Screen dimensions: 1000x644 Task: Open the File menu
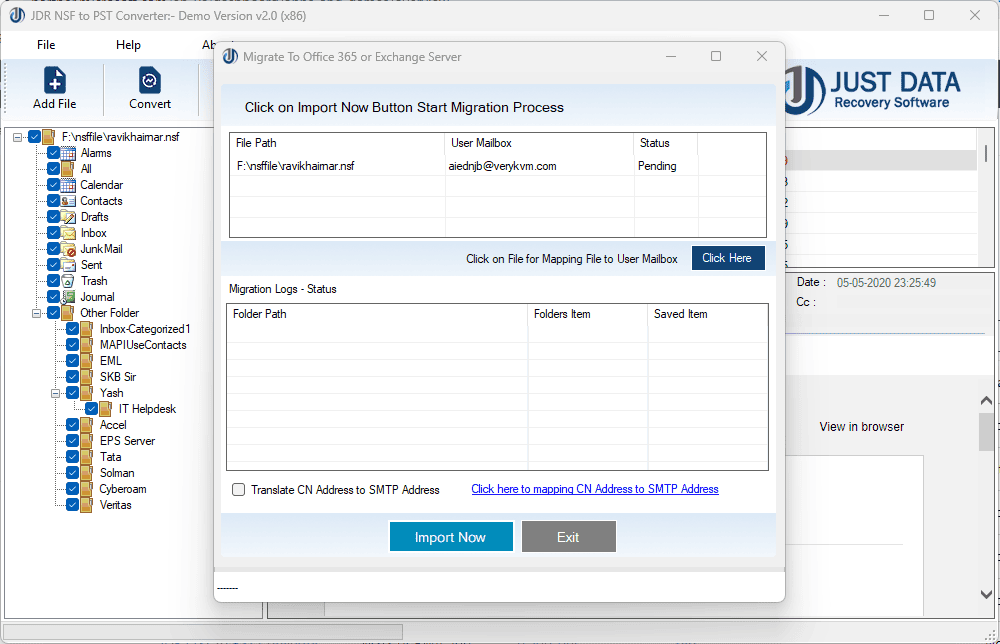coord(46,44)
